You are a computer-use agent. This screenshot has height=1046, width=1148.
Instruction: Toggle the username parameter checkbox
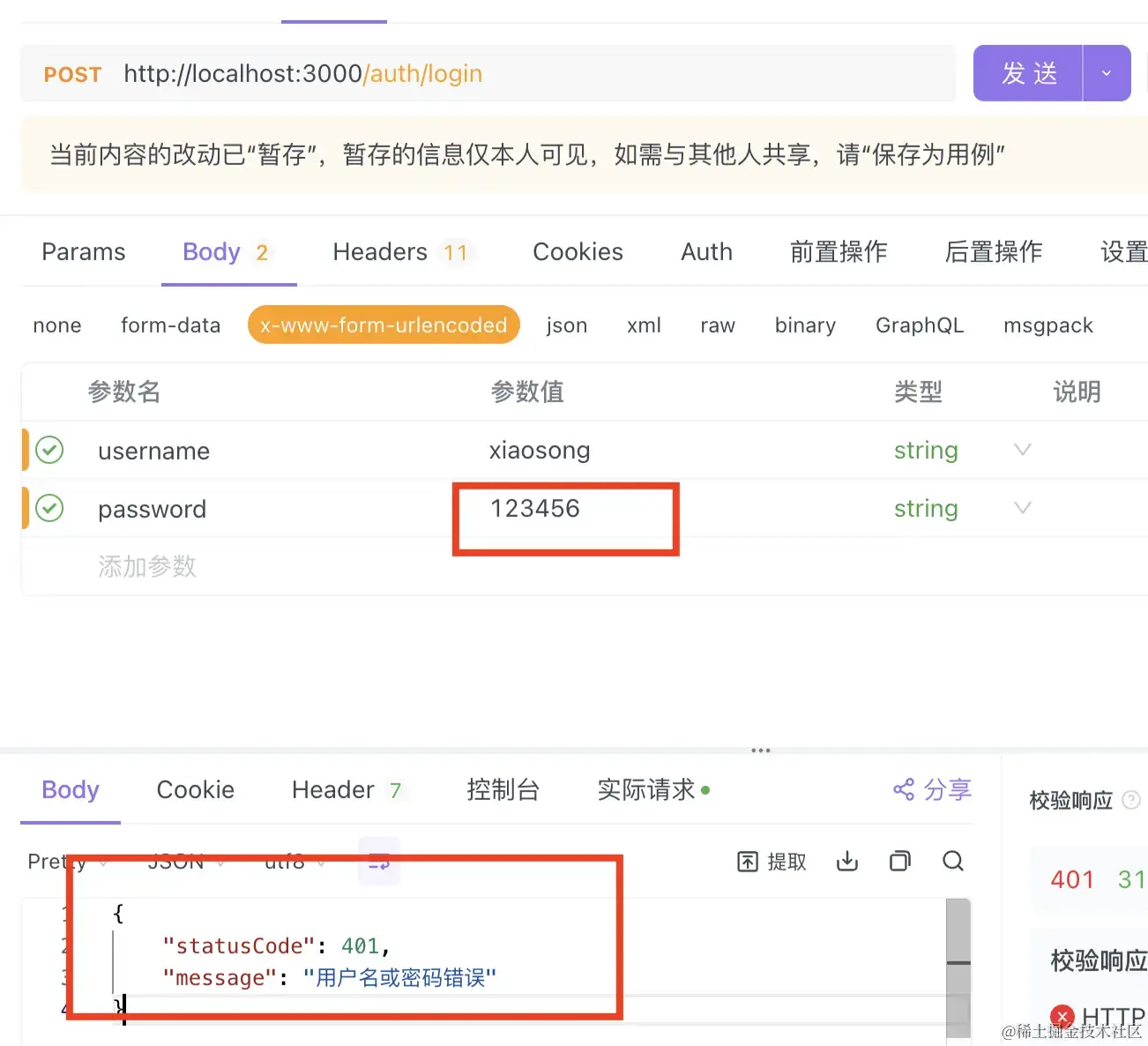point(49,450)
